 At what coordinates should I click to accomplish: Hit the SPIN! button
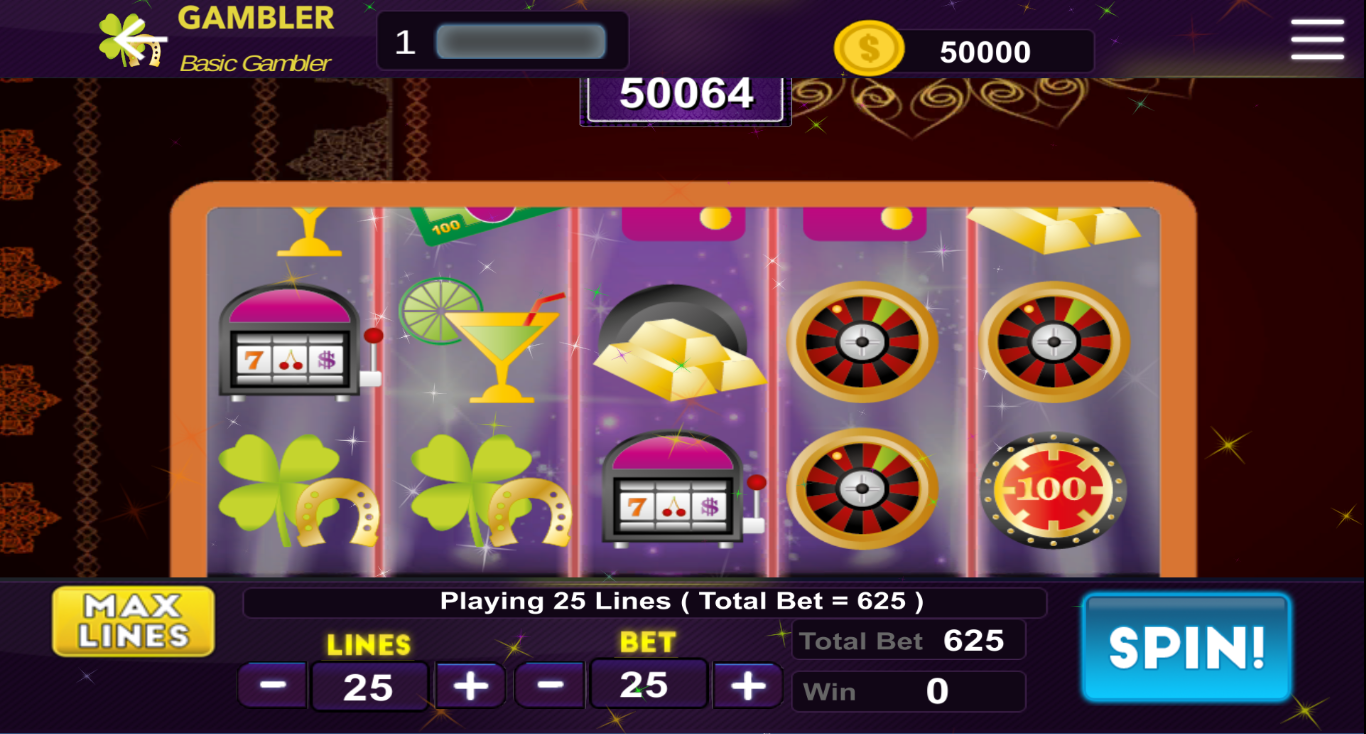[x=1186, y=647]
